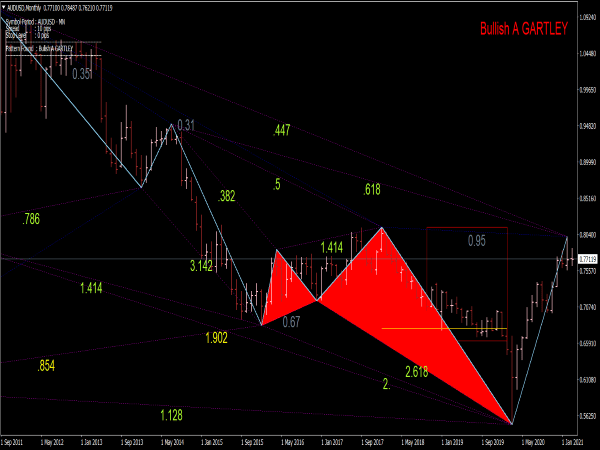Click price level 0.89990 on the axis
The width and height of the screenshot is (600, 450).
(588, 163)
